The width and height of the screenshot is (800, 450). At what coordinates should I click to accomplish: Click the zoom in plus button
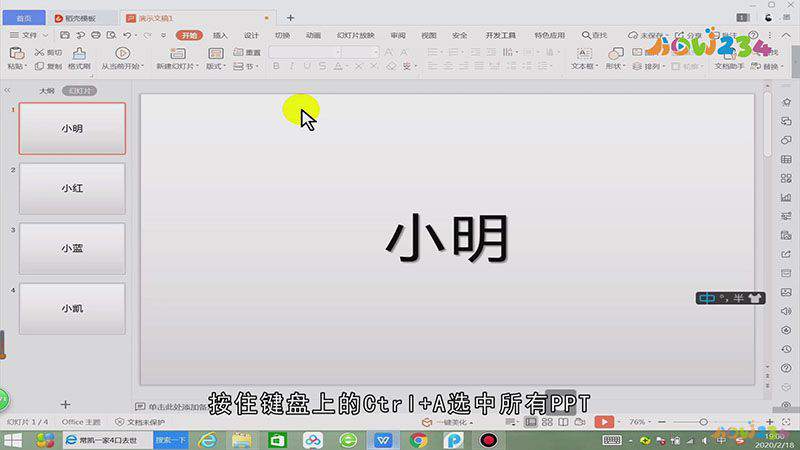coord(769,422)
